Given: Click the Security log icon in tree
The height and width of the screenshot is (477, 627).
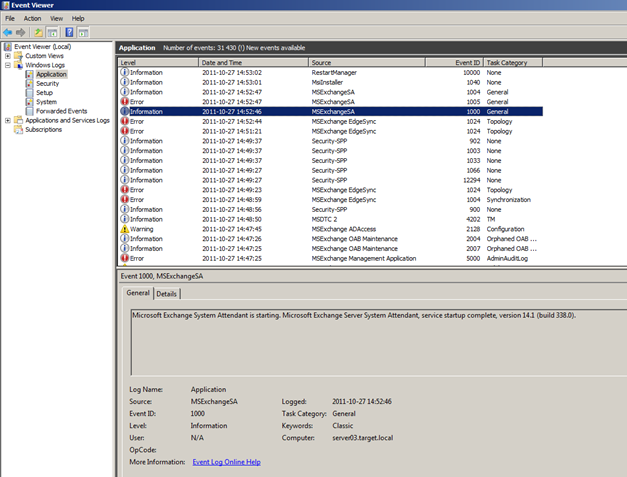Looking at the screenshot, I should [x=29, y=84].
